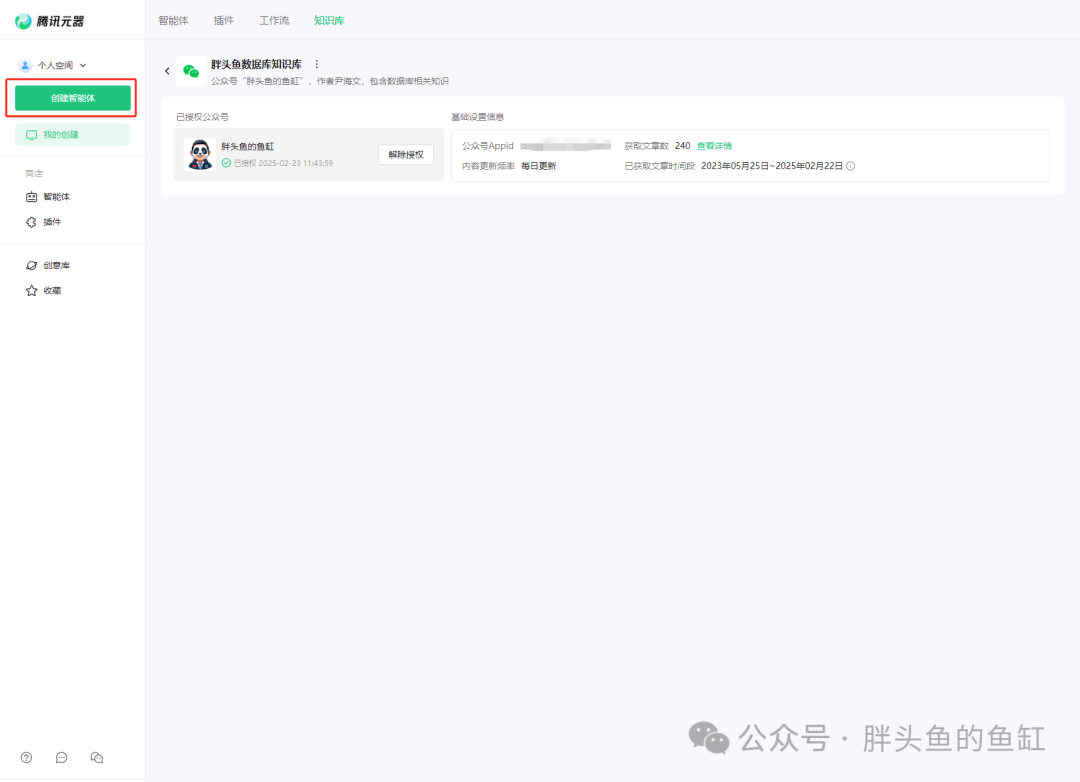Screen dimensions: 1080x782
Task: Click the 腾讯元器 logo
Action: (50, 21)
